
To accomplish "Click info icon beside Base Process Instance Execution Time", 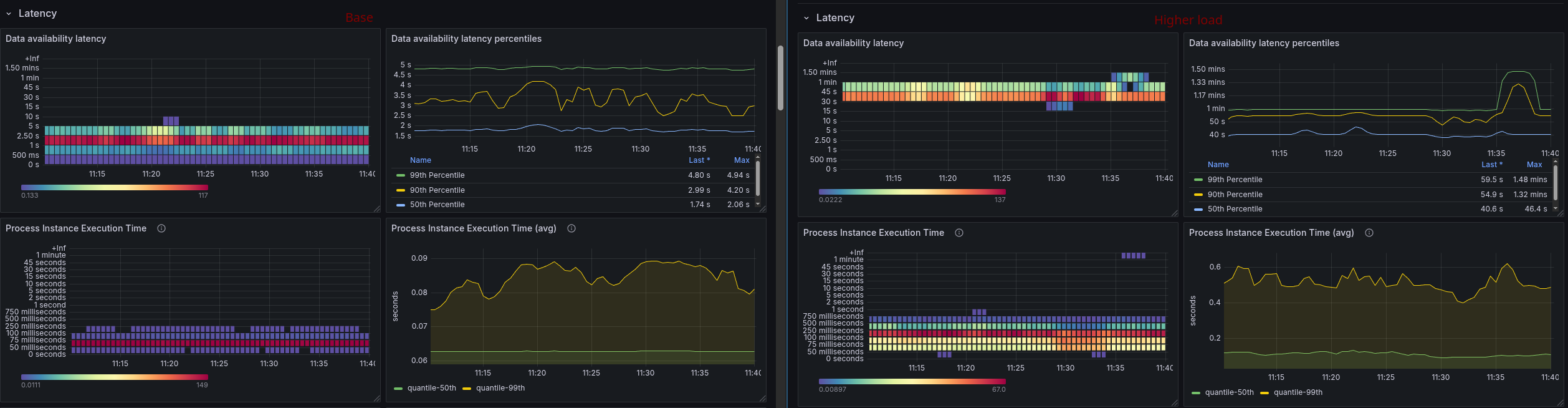I will [x=161, y=228].
